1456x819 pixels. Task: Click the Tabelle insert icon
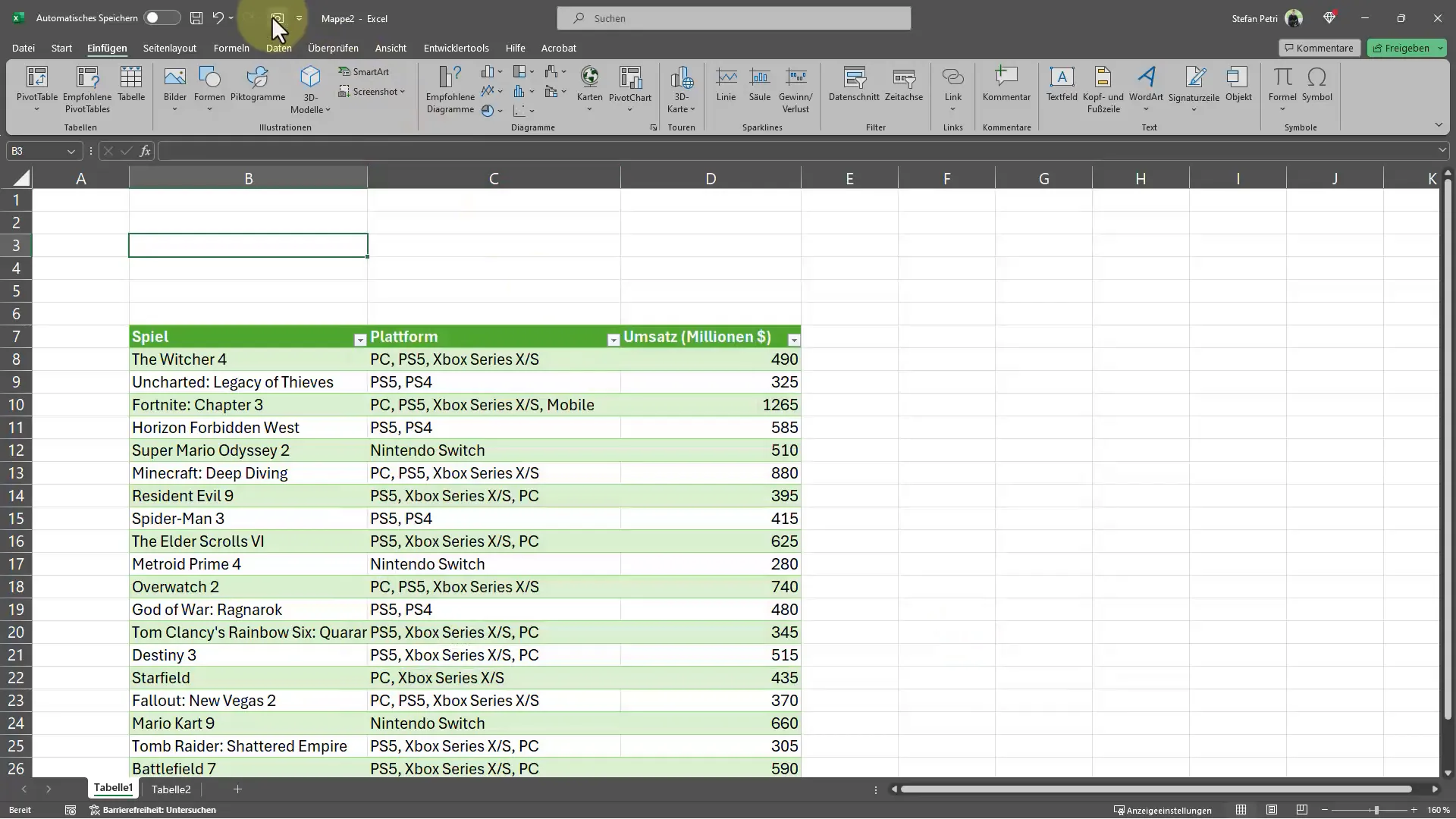(131, 83)
